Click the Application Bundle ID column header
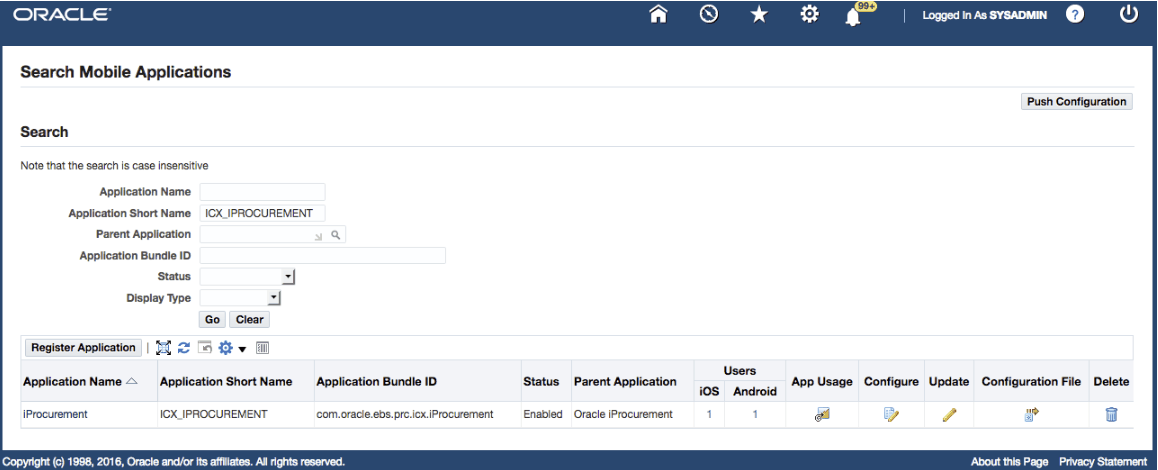 [377, 382]
